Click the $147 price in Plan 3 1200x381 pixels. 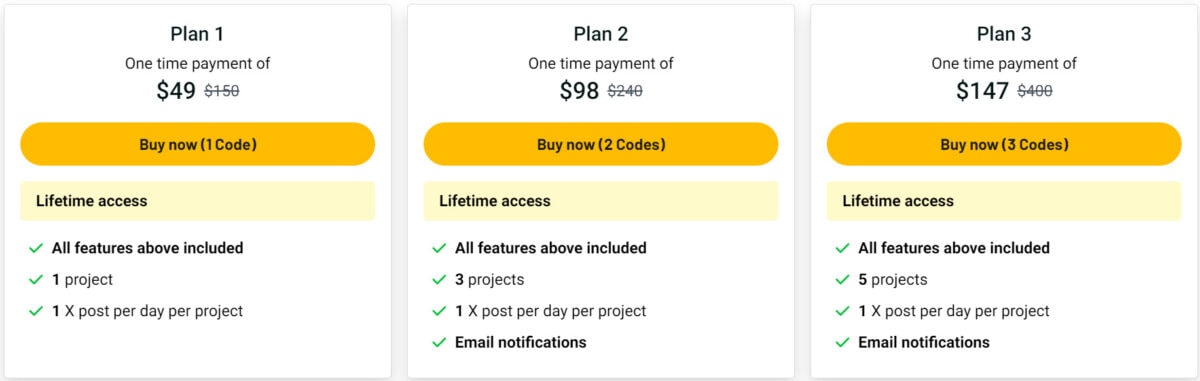tap(982, 91)
